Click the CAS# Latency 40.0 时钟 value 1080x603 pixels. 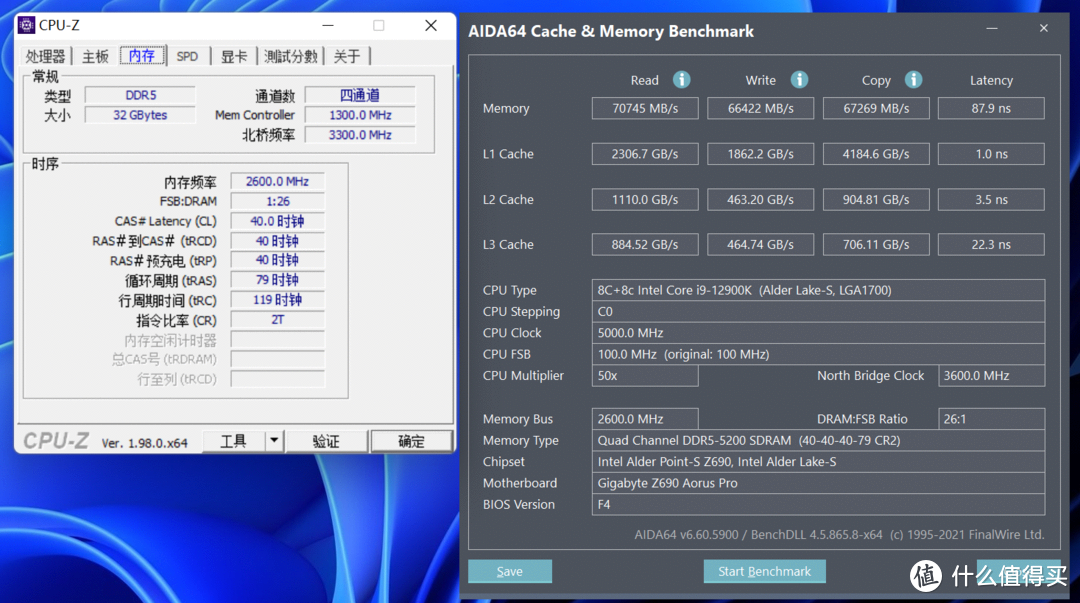pos(278,221)
